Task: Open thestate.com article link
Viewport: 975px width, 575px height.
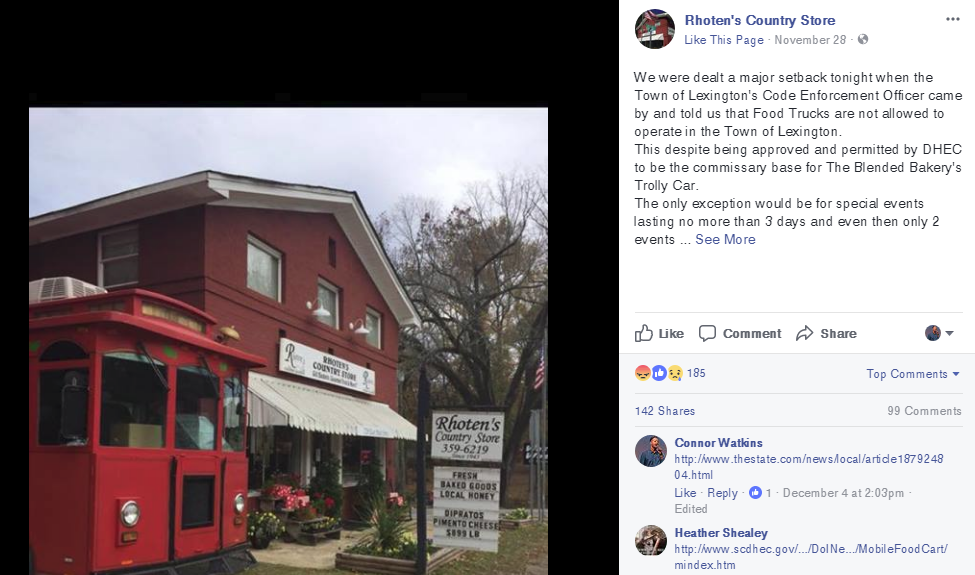Action: click(809, 467)
